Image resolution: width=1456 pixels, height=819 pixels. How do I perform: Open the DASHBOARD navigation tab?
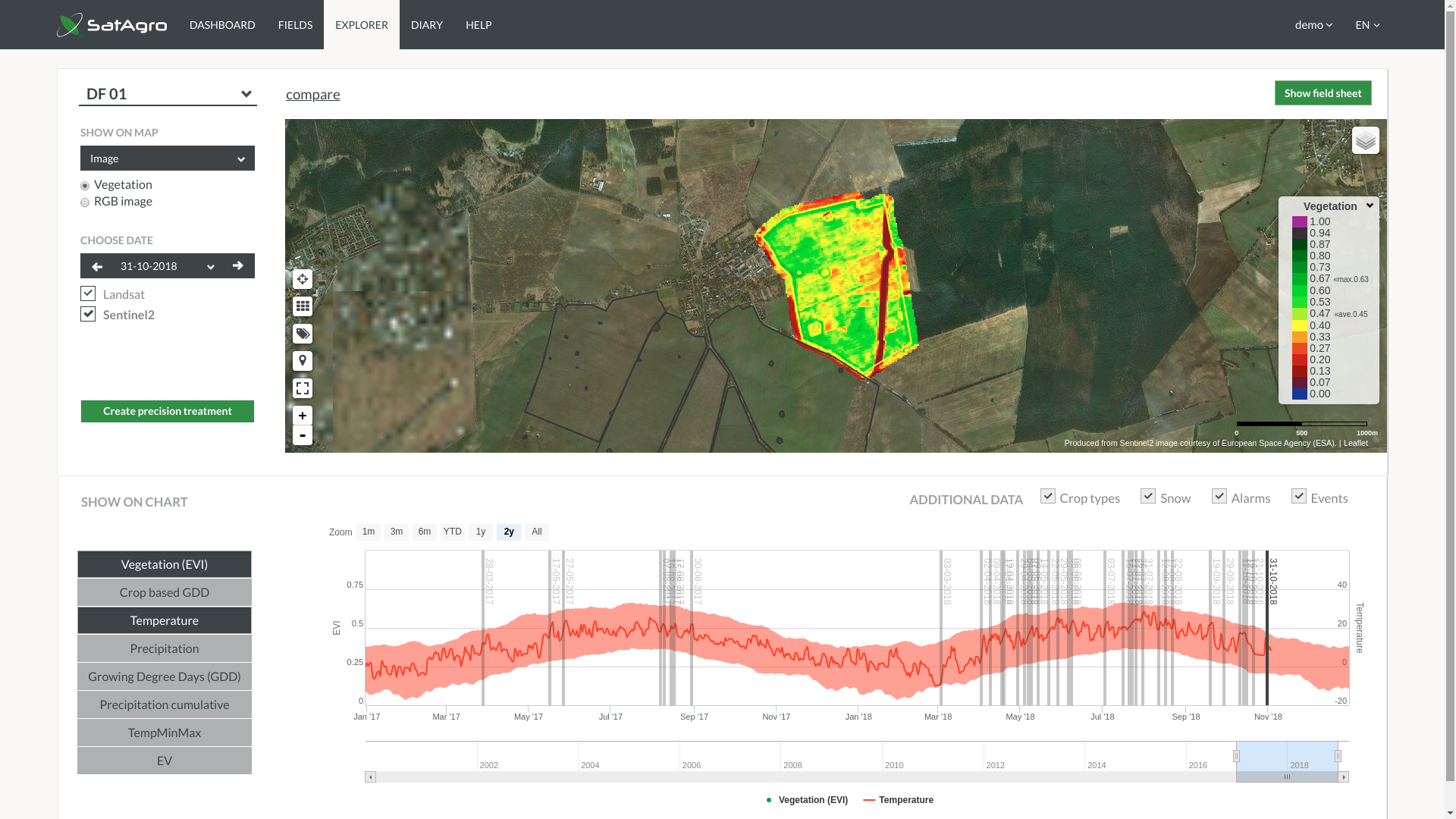pyautogui.click(x=222, y=25)
